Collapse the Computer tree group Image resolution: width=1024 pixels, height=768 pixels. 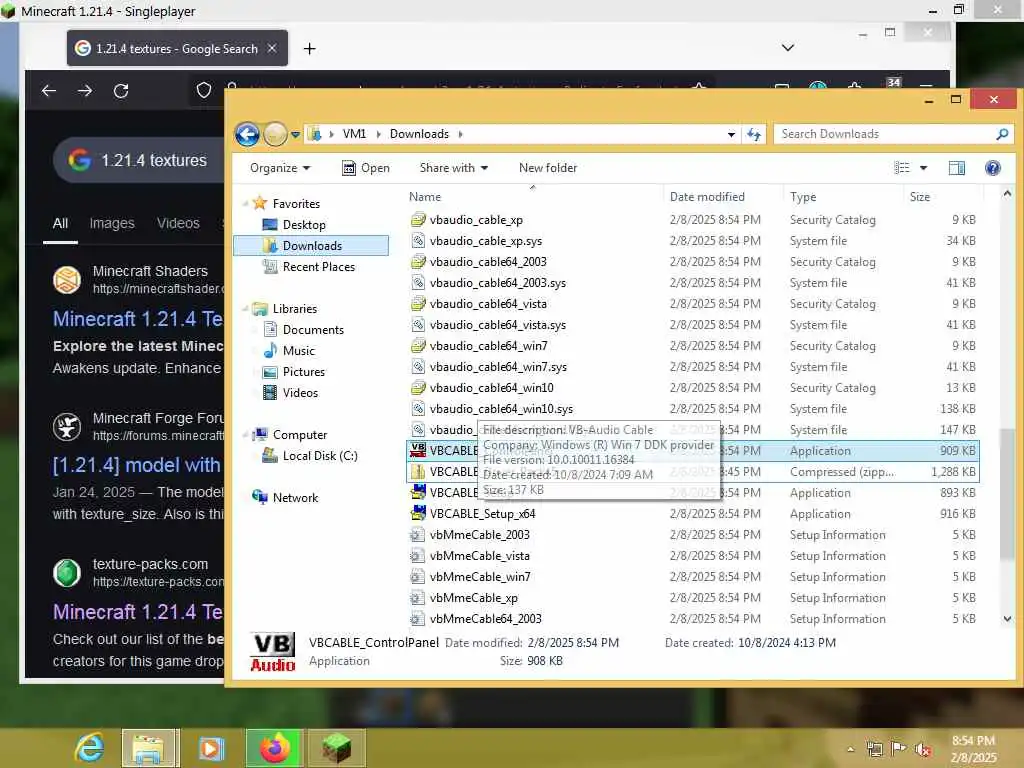click(246, 434)
